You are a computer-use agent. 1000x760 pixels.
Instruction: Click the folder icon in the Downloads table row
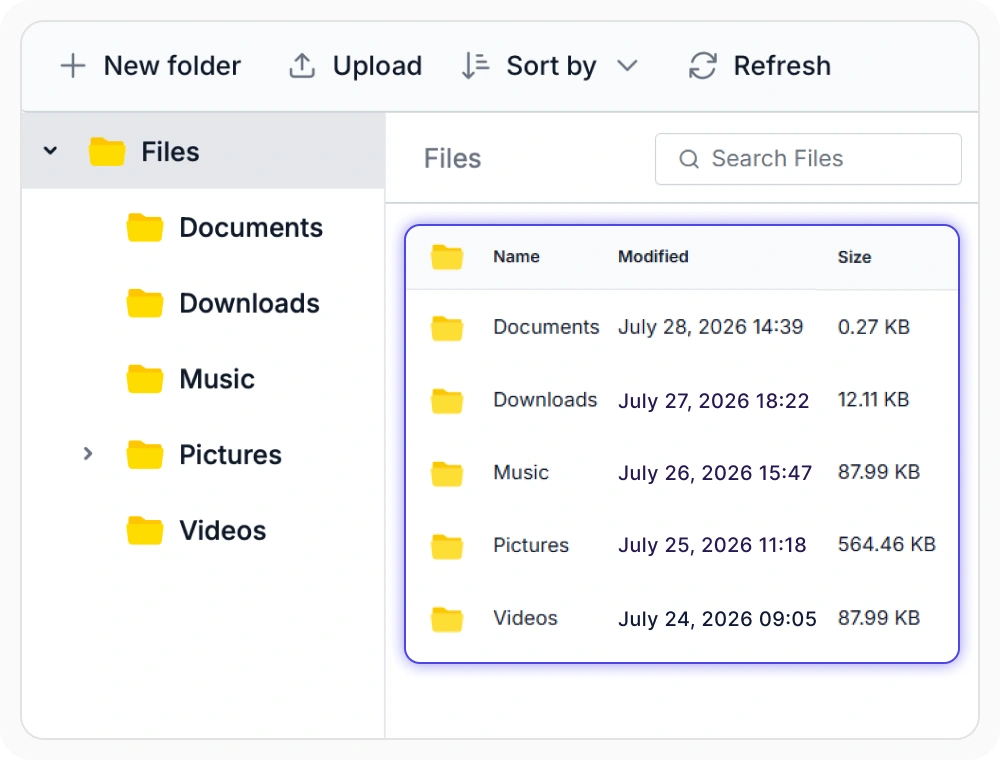(x=447, y=401)
